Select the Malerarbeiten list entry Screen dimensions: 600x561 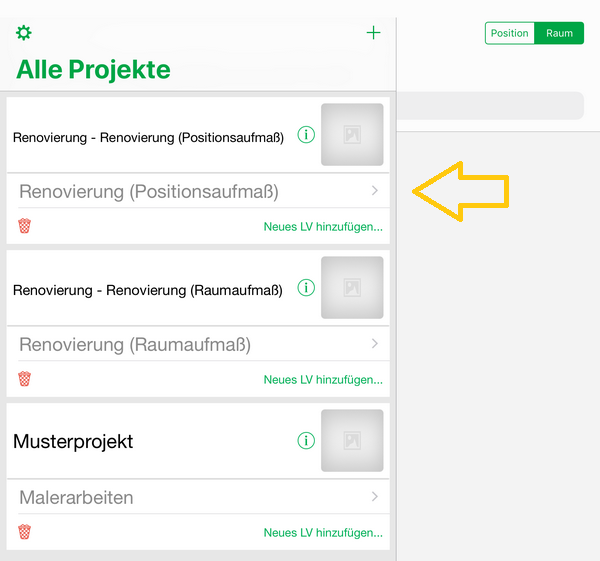point(76,497)
